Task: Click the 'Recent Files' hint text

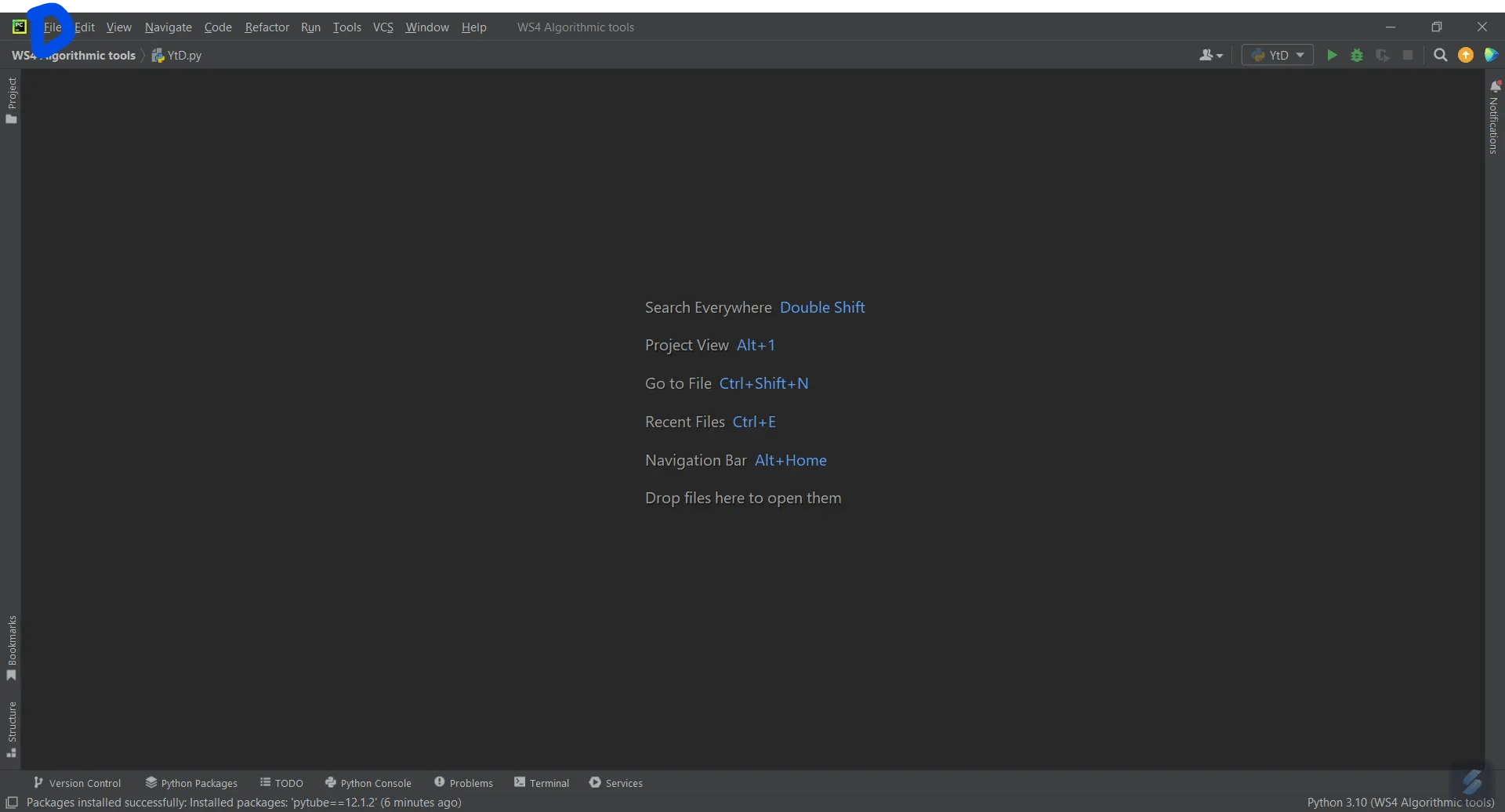Action: [685, 422]
